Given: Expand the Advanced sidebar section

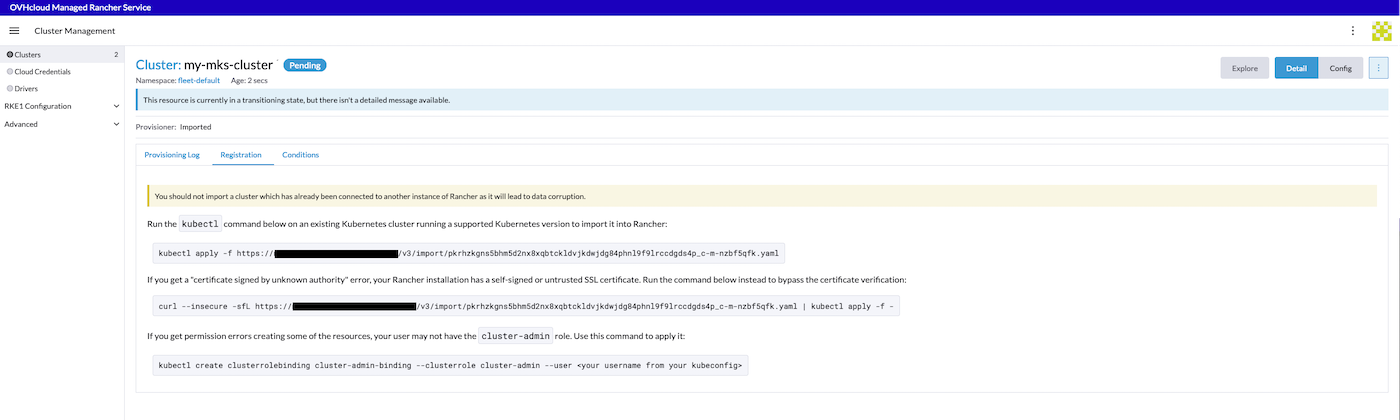Looking at the screenshot, I should 116,124.
